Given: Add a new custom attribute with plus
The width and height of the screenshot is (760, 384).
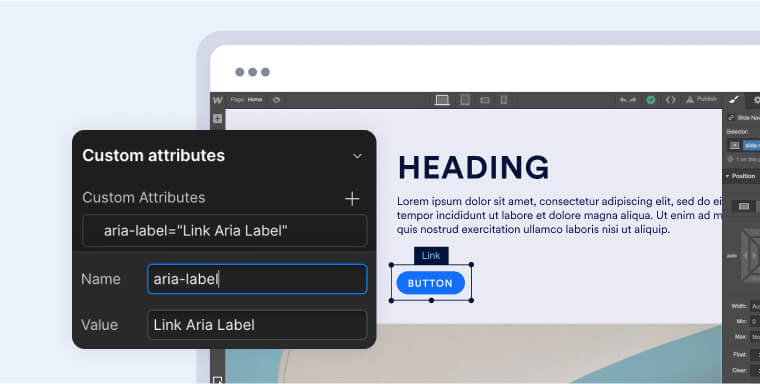Looking at the screenshot, I should 352,198.
